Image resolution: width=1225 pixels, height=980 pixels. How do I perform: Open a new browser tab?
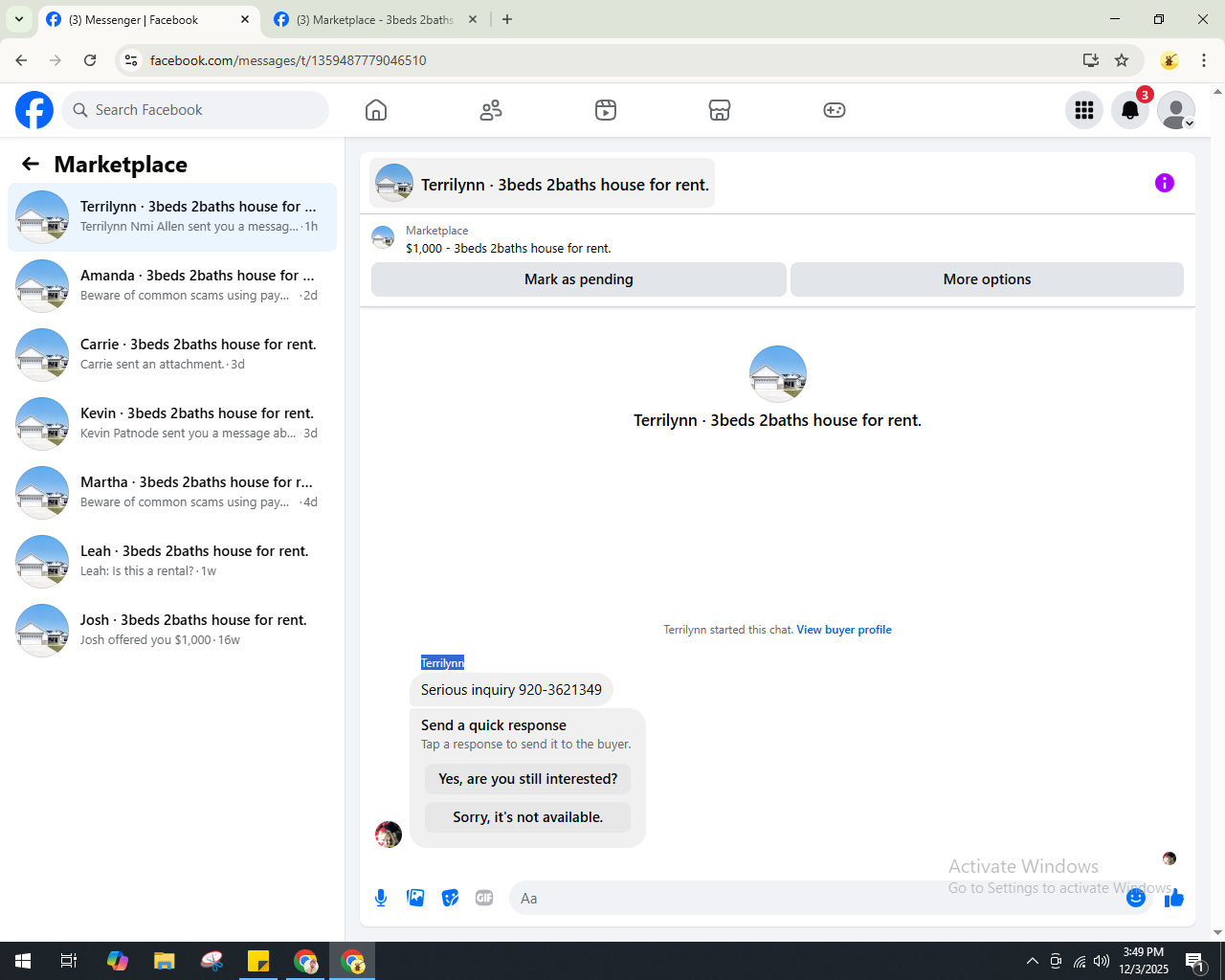click(507, 19)
